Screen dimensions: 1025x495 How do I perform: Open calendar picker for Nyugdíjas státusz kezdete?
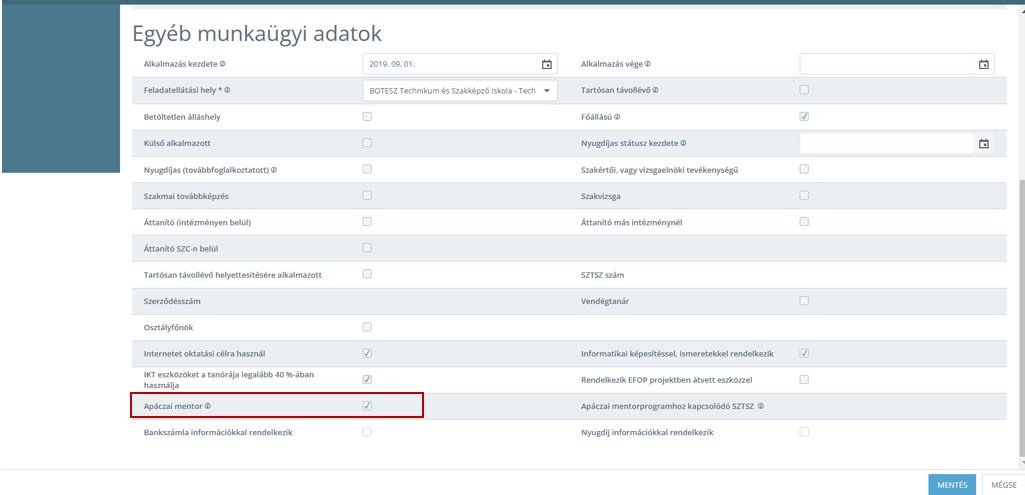[984, 143]
